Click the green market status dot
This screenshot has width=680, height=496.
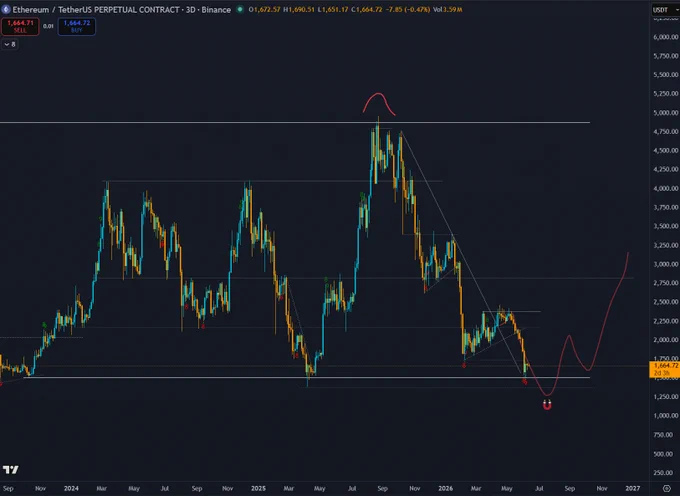[x=239, y=9]
